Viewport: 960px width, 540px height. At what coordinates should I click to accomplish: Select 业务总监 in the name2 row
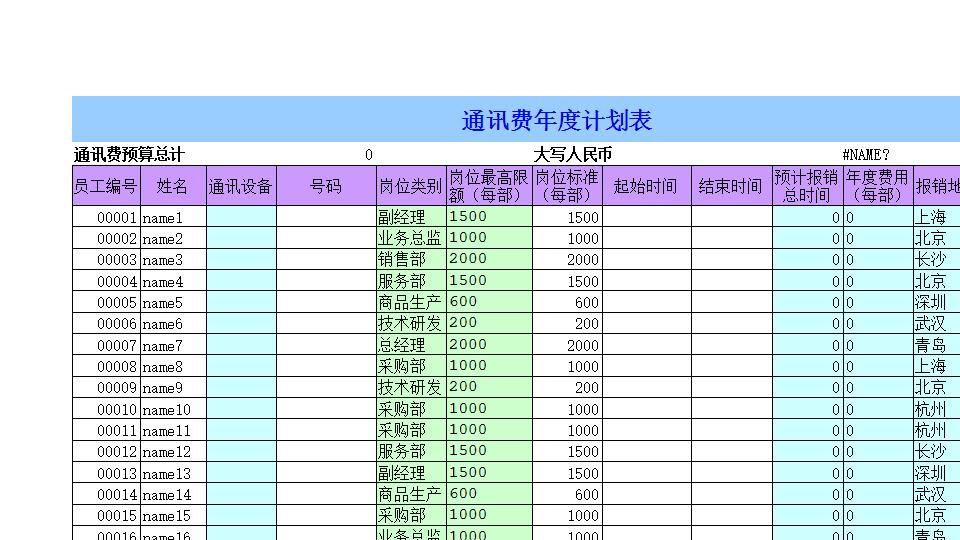pos(411,238)
